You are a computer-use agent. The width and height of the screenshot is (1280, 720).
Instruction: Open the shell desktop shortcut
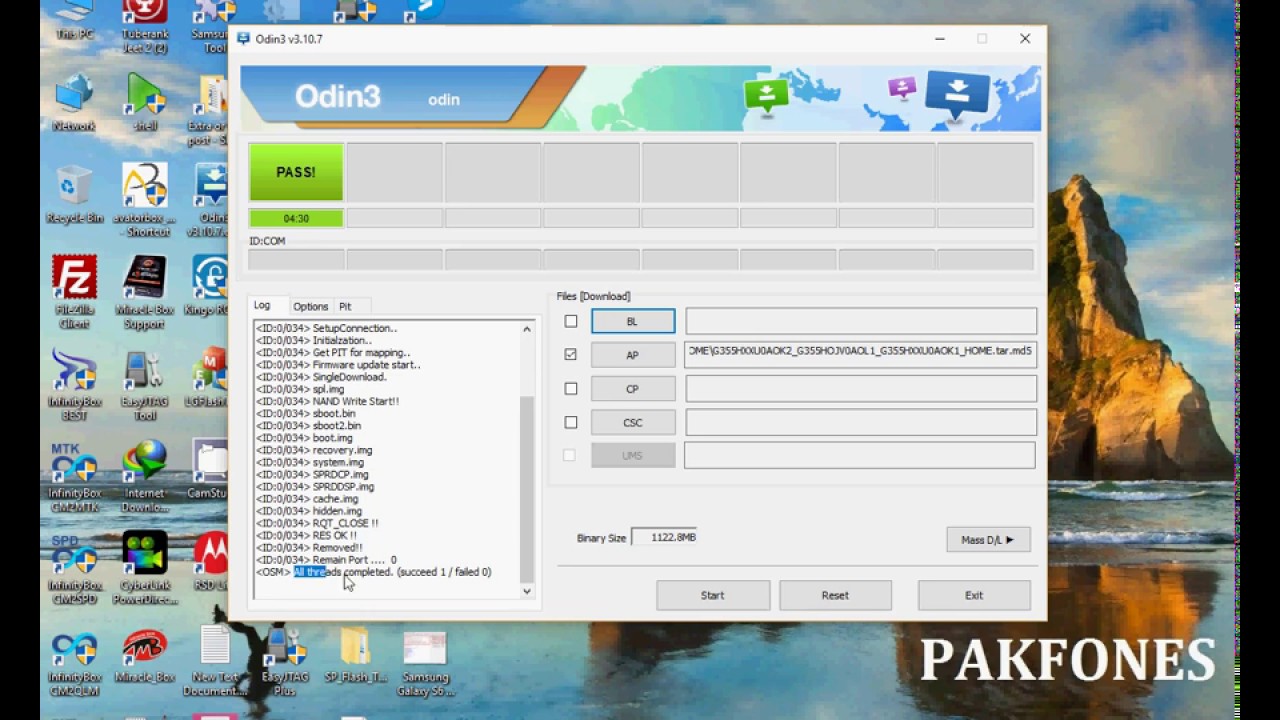(x=145, y=103)
